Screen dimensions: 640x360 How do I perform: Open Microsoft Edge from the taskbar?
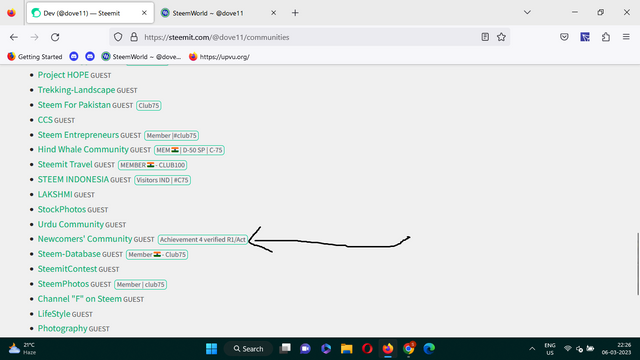429,349
